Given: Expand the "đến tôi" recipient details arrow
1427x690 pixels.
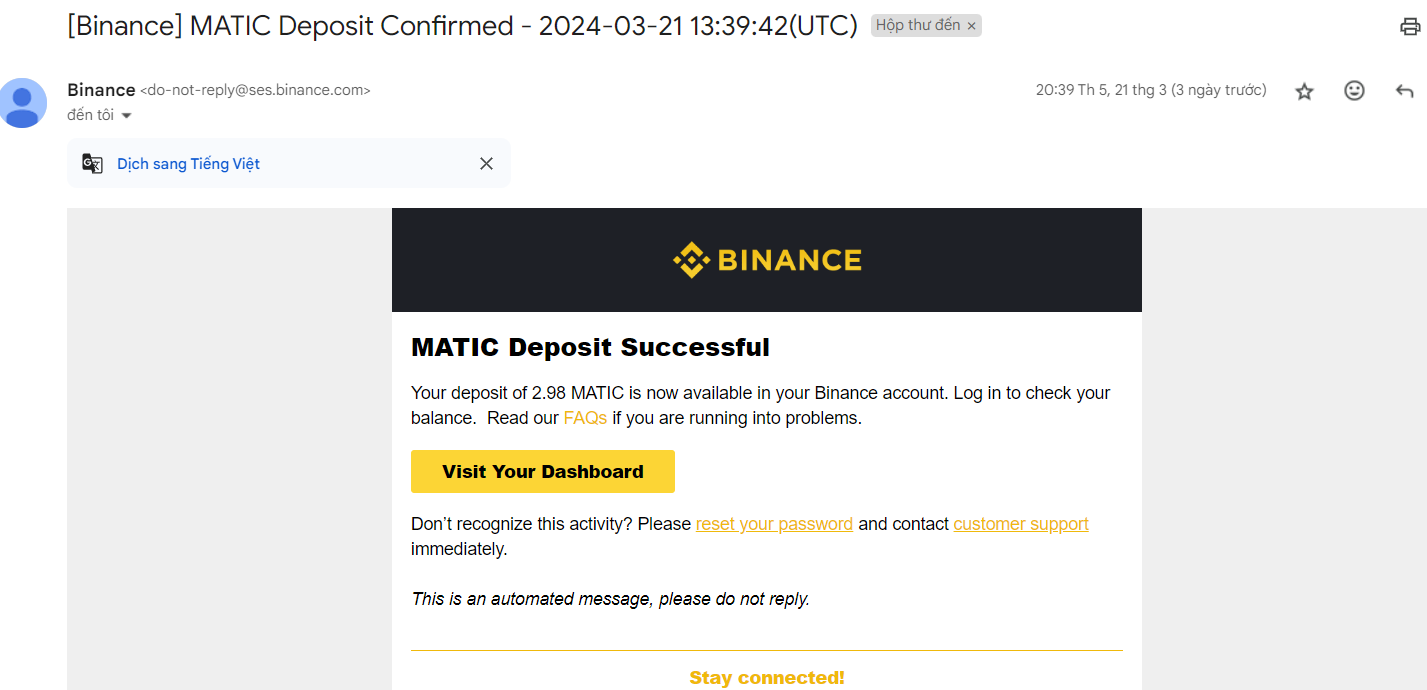Looking at the screenshot, I should click(126, 116).
